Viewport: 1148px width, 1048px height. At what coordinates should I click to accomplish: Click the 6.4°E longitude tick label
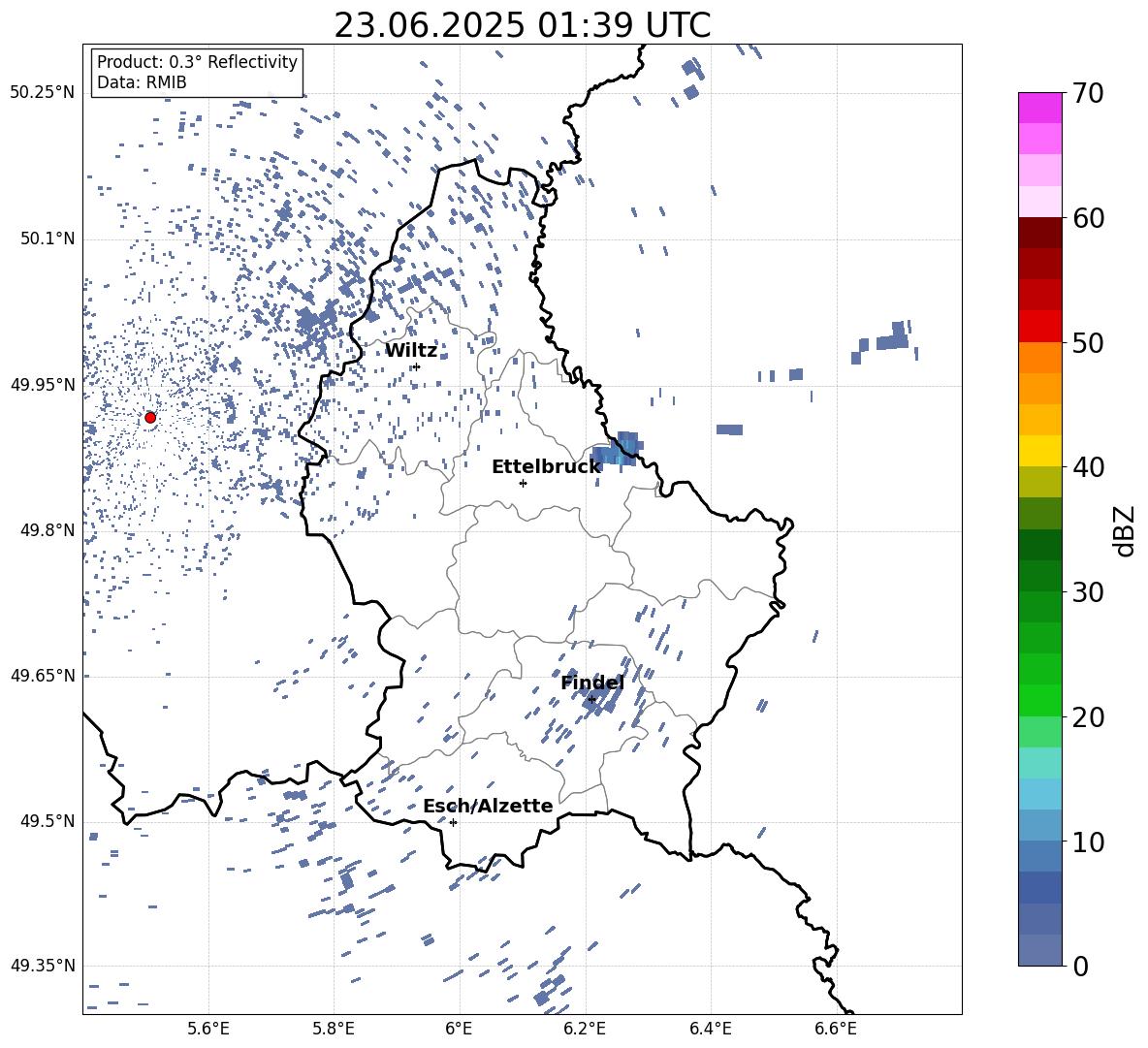coord(710,1029)
